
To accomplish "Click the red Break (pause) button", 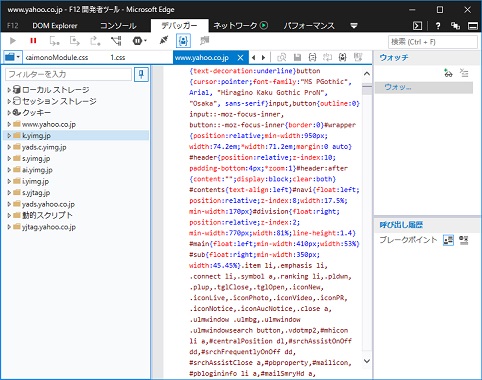I will (33, 41).
